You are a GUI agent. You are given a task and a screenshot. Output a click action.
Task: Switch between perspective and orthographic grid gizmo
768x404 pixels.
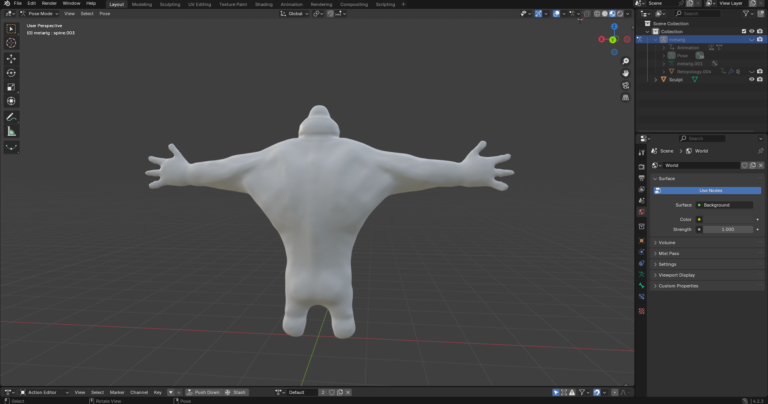(625, 97)
